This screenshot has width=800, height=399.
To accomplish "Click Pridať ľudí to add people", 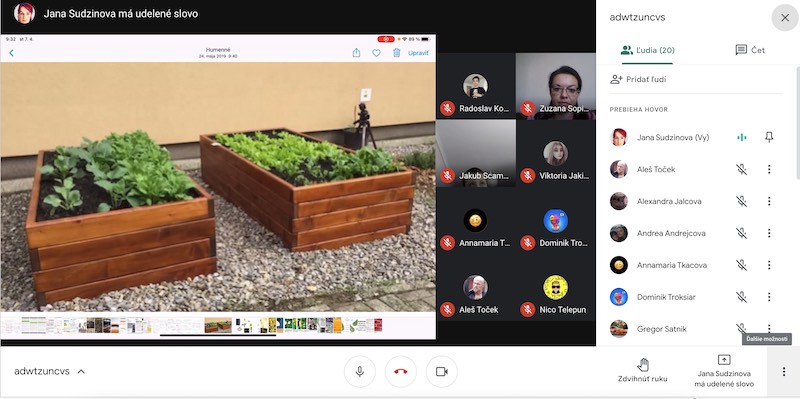I will [638, 79].
